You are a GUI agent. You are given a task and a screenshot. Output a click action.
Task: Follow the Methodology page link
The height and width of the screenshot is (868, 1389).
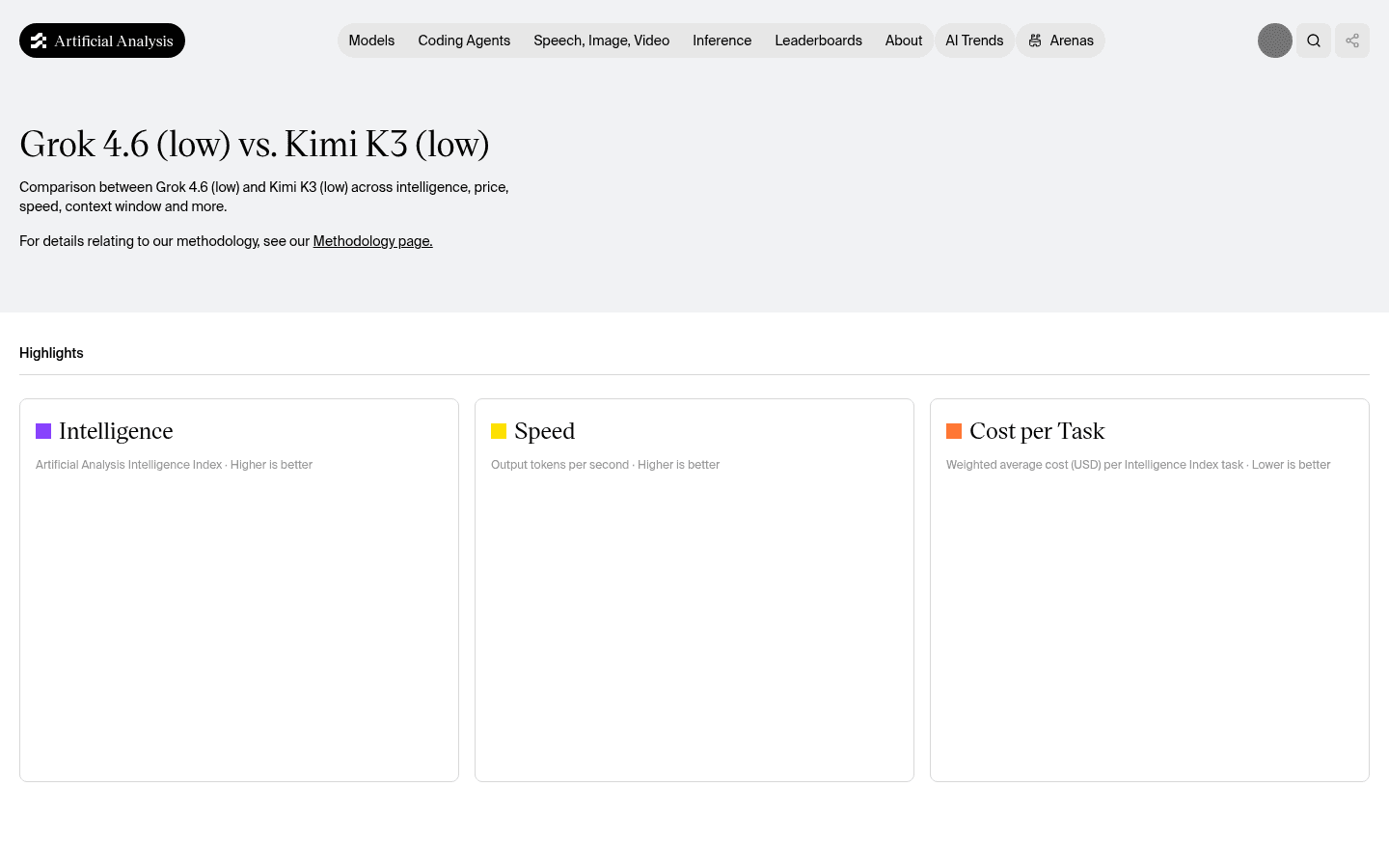(372, 241)
